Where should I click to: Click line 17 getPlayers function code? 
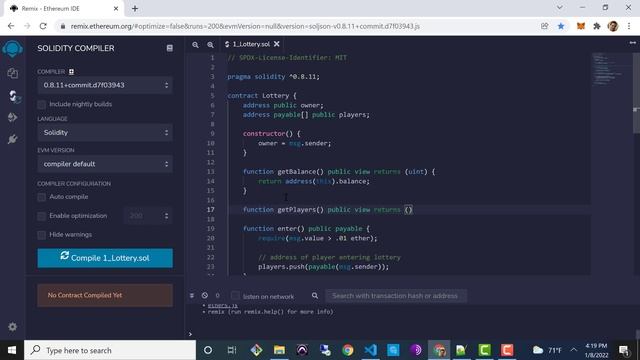point(328,210)
